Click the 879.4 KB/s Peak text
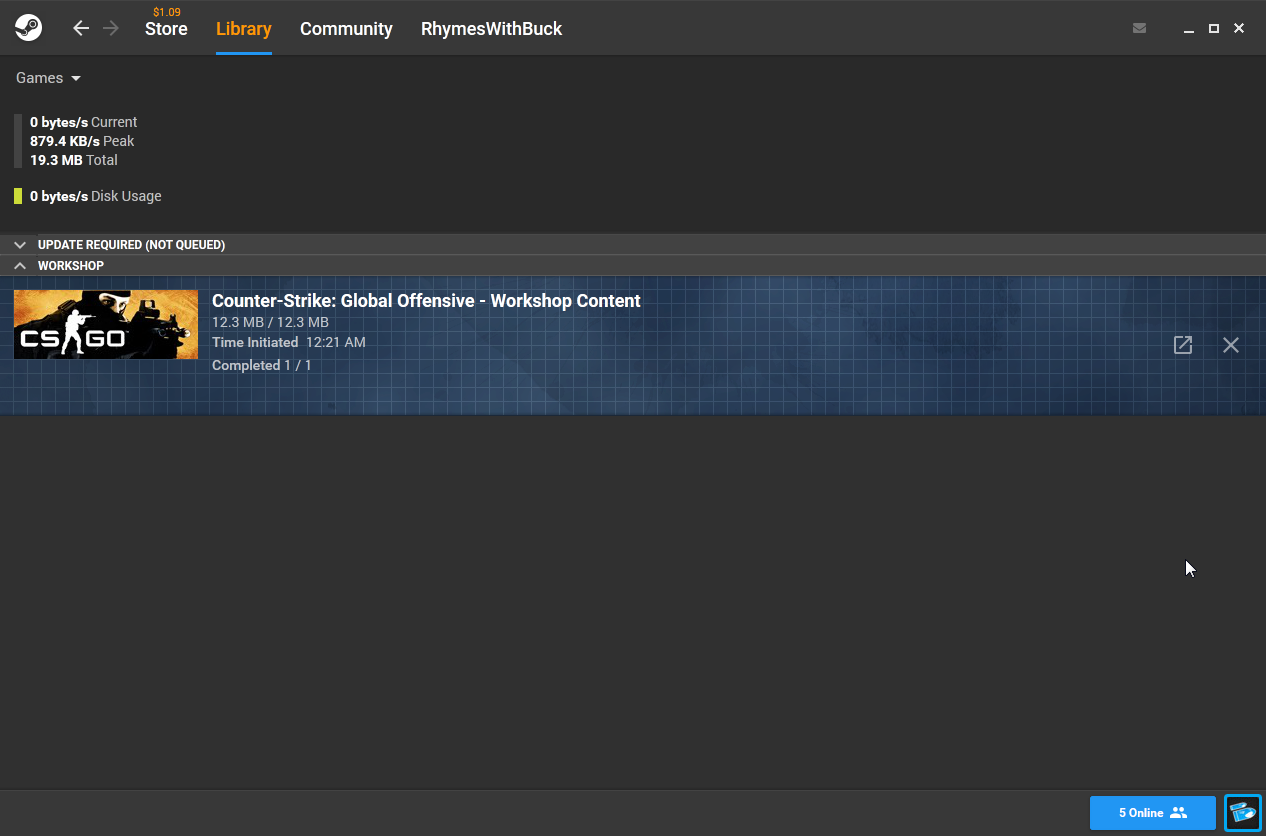The width and height of the screenshot is (1266, 836). pyautogui.click(x=82, y=141)
